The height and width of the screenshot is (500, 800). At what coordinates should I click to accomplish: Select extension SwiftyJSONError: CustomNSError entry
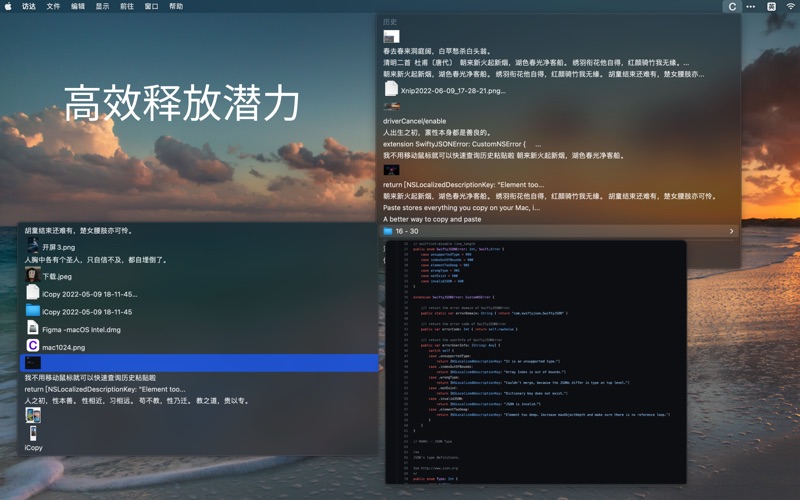coord(462,144)
